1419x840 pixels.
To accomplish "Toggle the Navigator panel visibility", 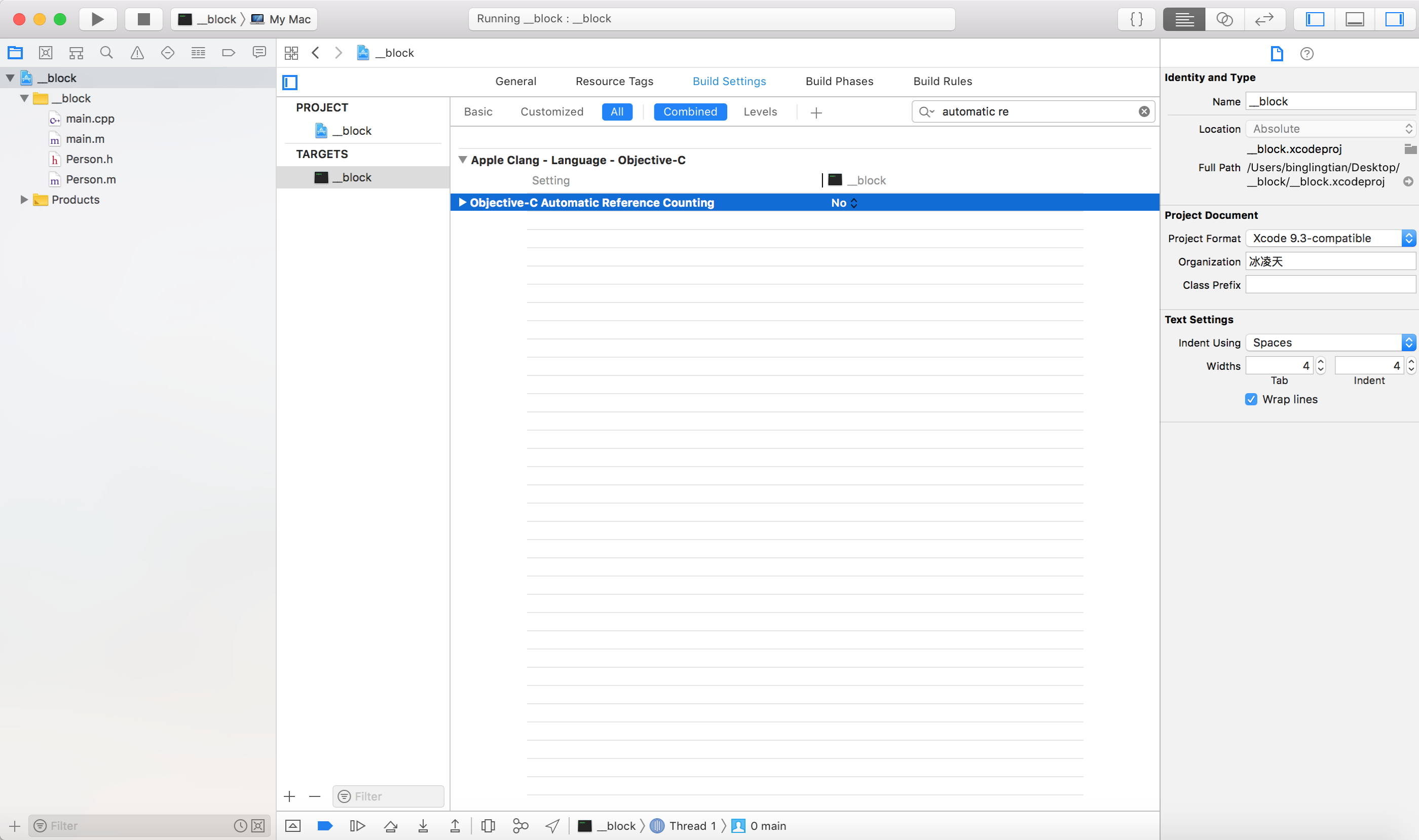I will point(1315,19).
